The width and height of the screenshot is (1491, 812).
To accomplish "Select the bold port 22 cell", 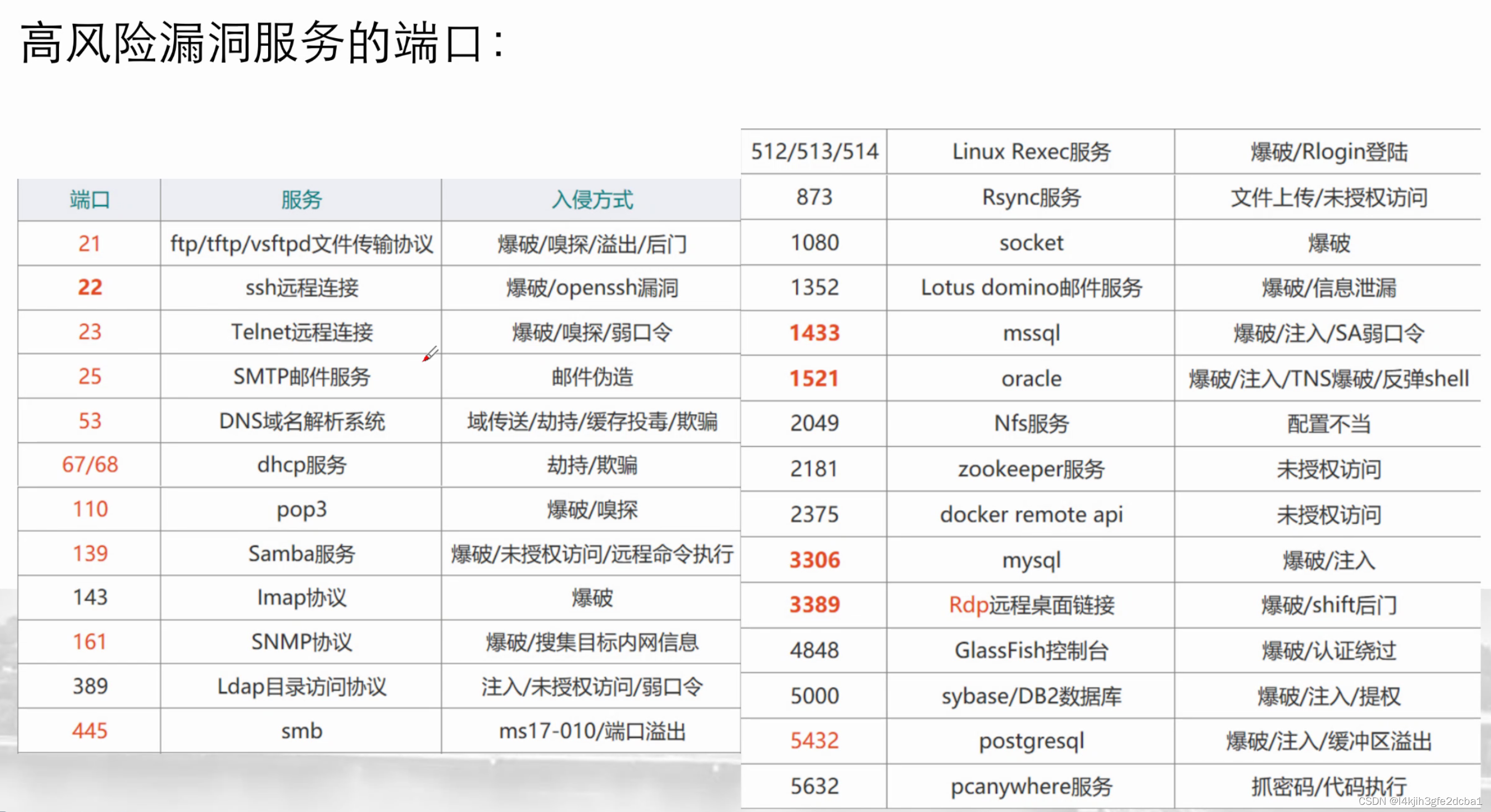I will pos(90,287).
